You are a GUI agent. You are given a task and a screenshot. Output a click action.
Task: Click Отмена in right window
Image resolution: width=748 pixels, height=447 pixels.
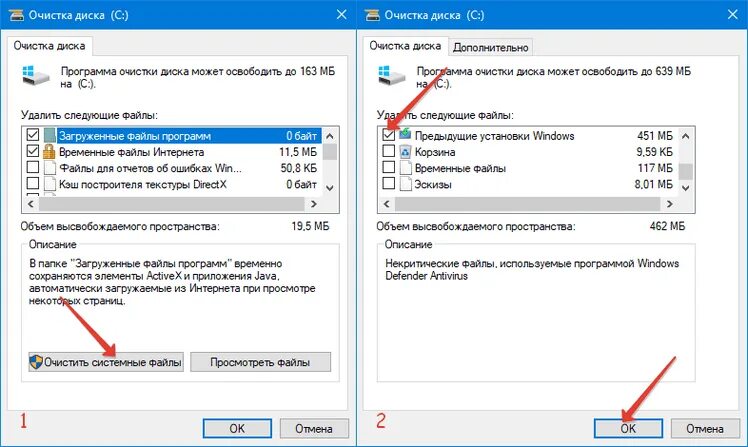point(705,428)
